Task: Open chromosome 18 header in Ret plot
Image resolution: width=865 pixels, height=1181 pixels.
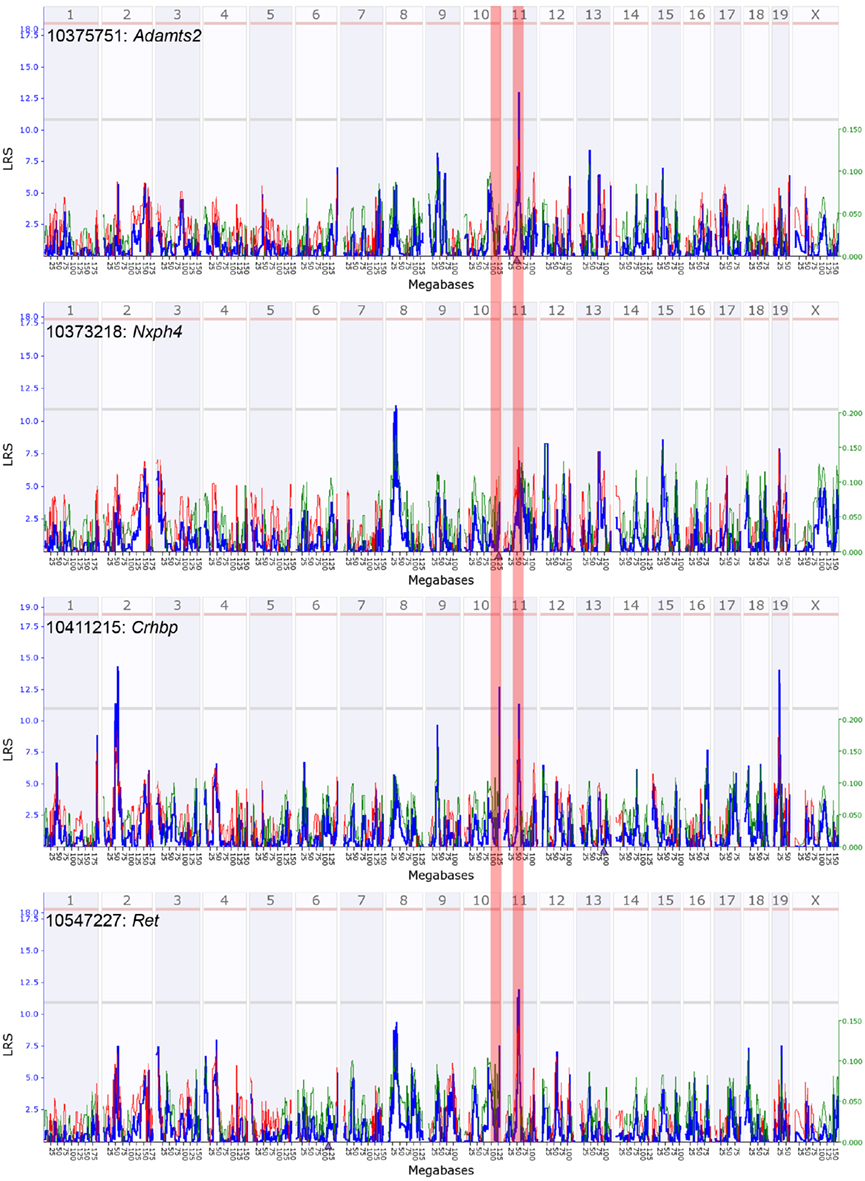Action: (756, 900)
